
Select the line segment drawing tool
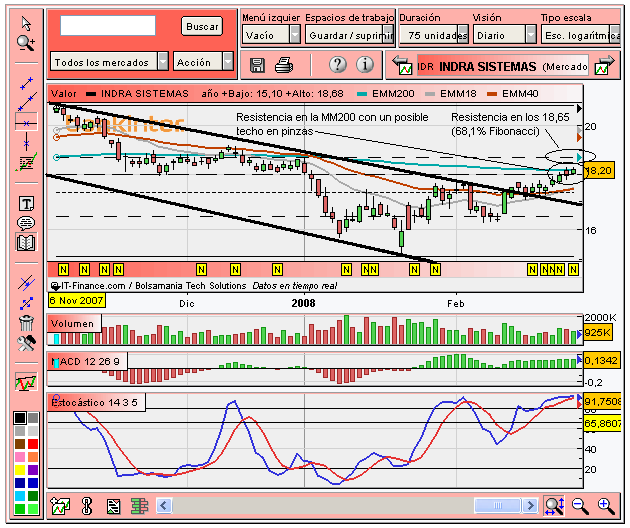(x=27, y=84)
